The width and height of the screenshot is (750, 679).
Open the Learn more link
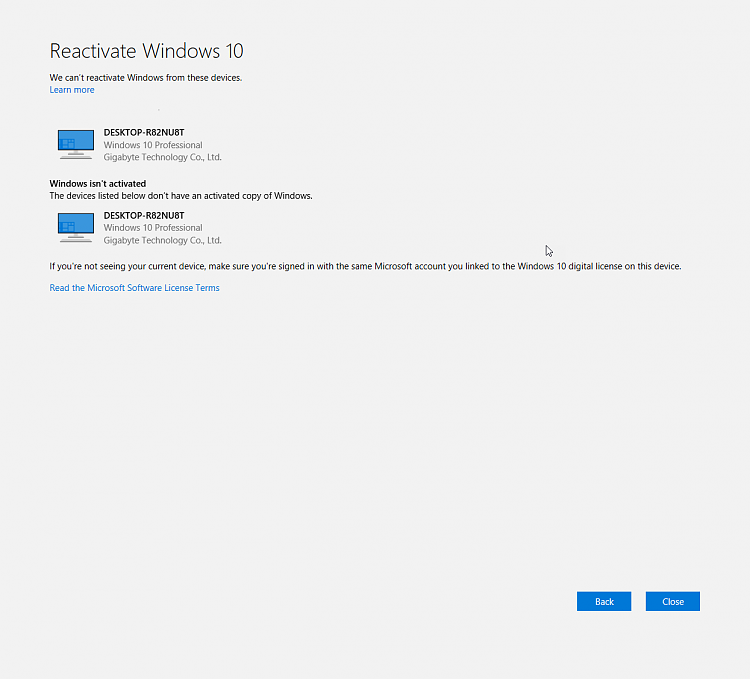coord(72,90)
